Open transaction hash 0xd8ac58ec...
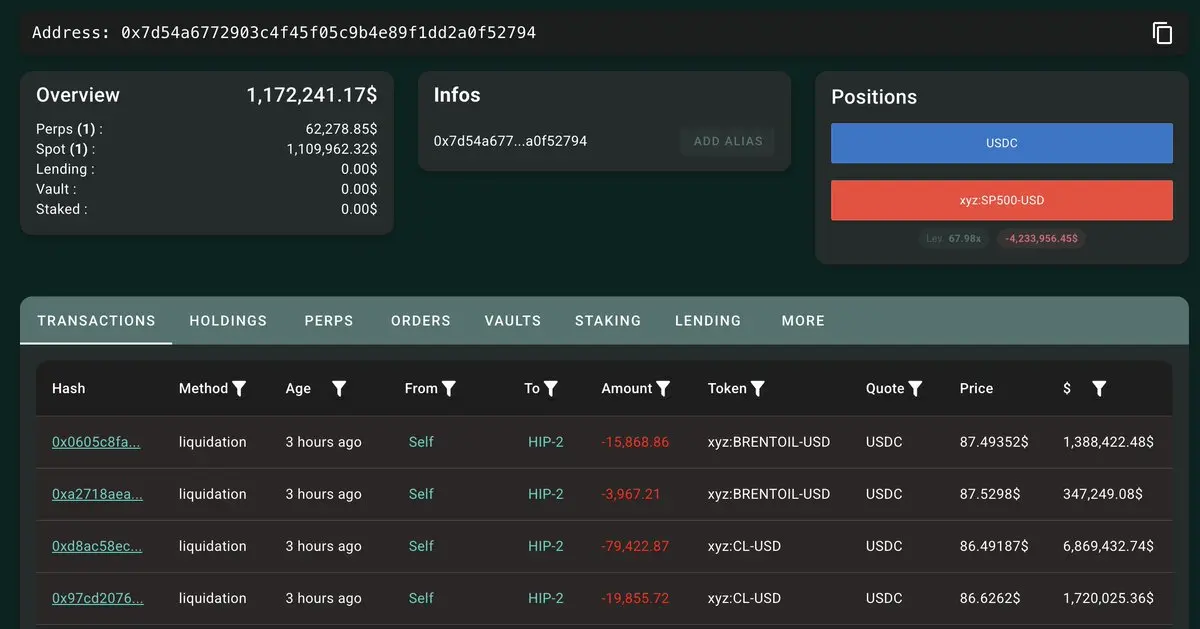Image resolution: width=1200 pixels, height=629 pixels. click(x=97, y=546)
